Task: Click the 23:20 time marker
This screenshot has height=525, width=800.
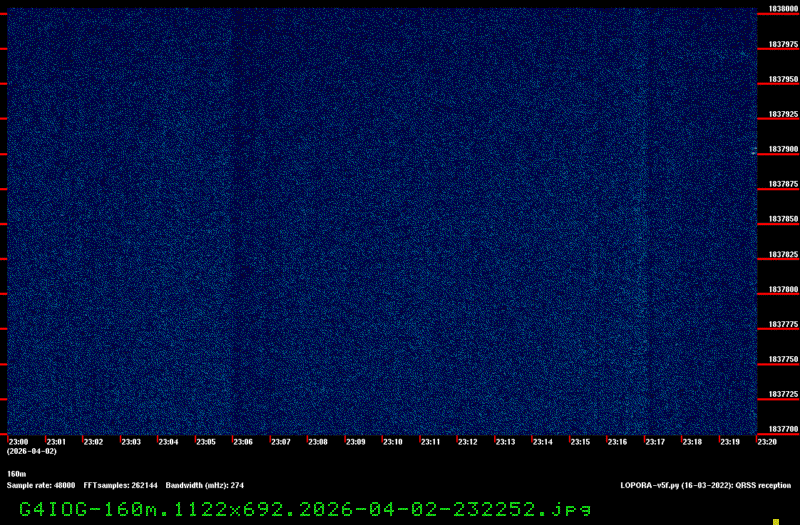Action: (x=767, y=442)
